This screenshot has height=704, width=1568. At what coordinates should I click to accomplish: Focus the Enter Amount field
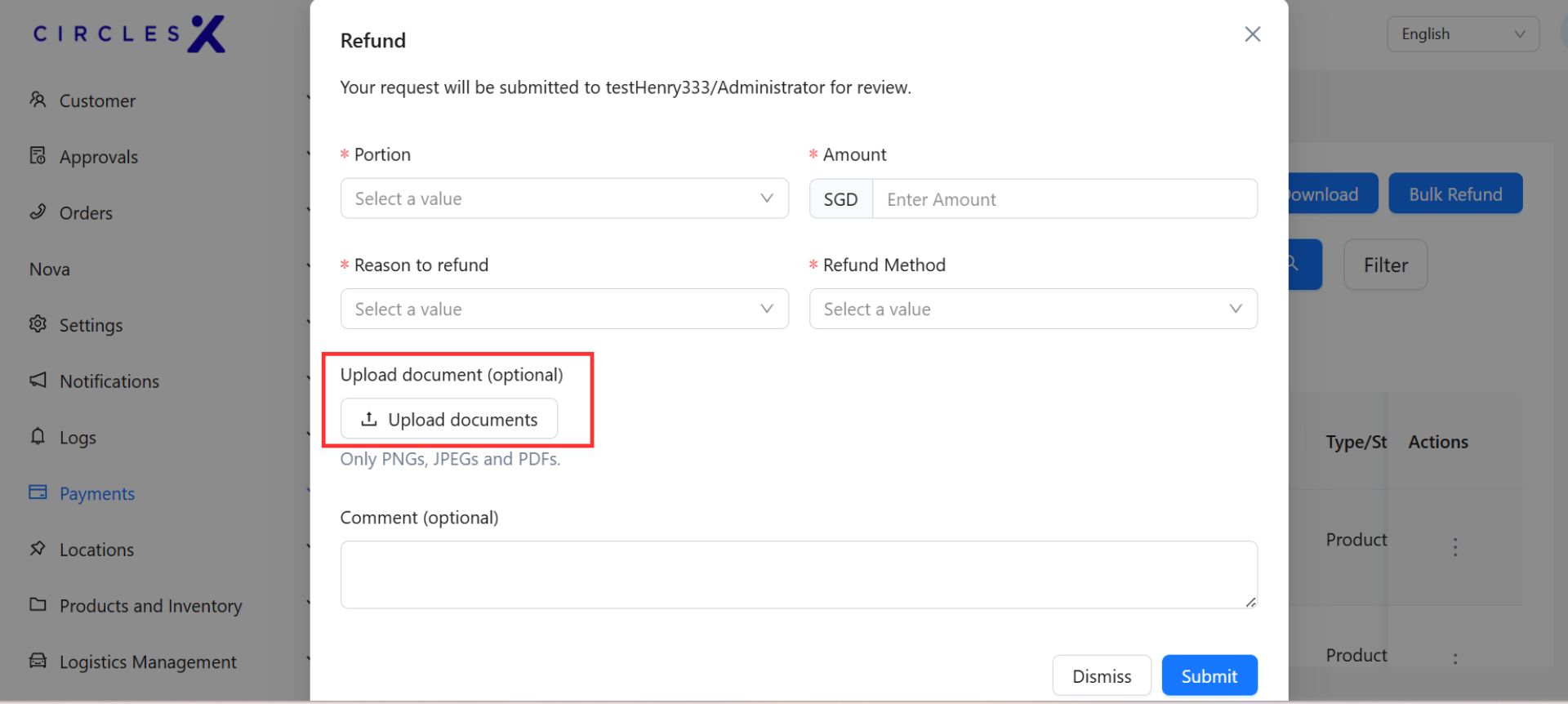1063,199
